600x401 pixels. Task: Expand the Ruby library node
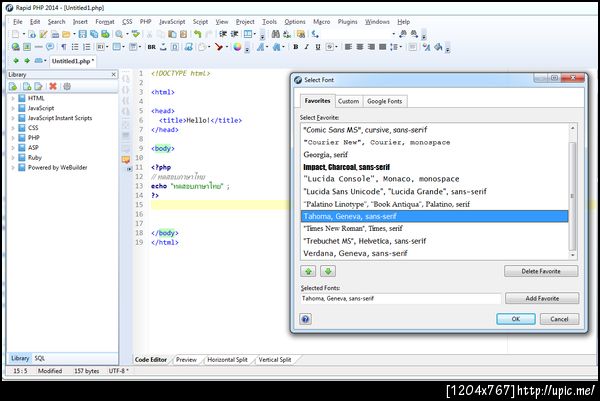click(13, 158)
